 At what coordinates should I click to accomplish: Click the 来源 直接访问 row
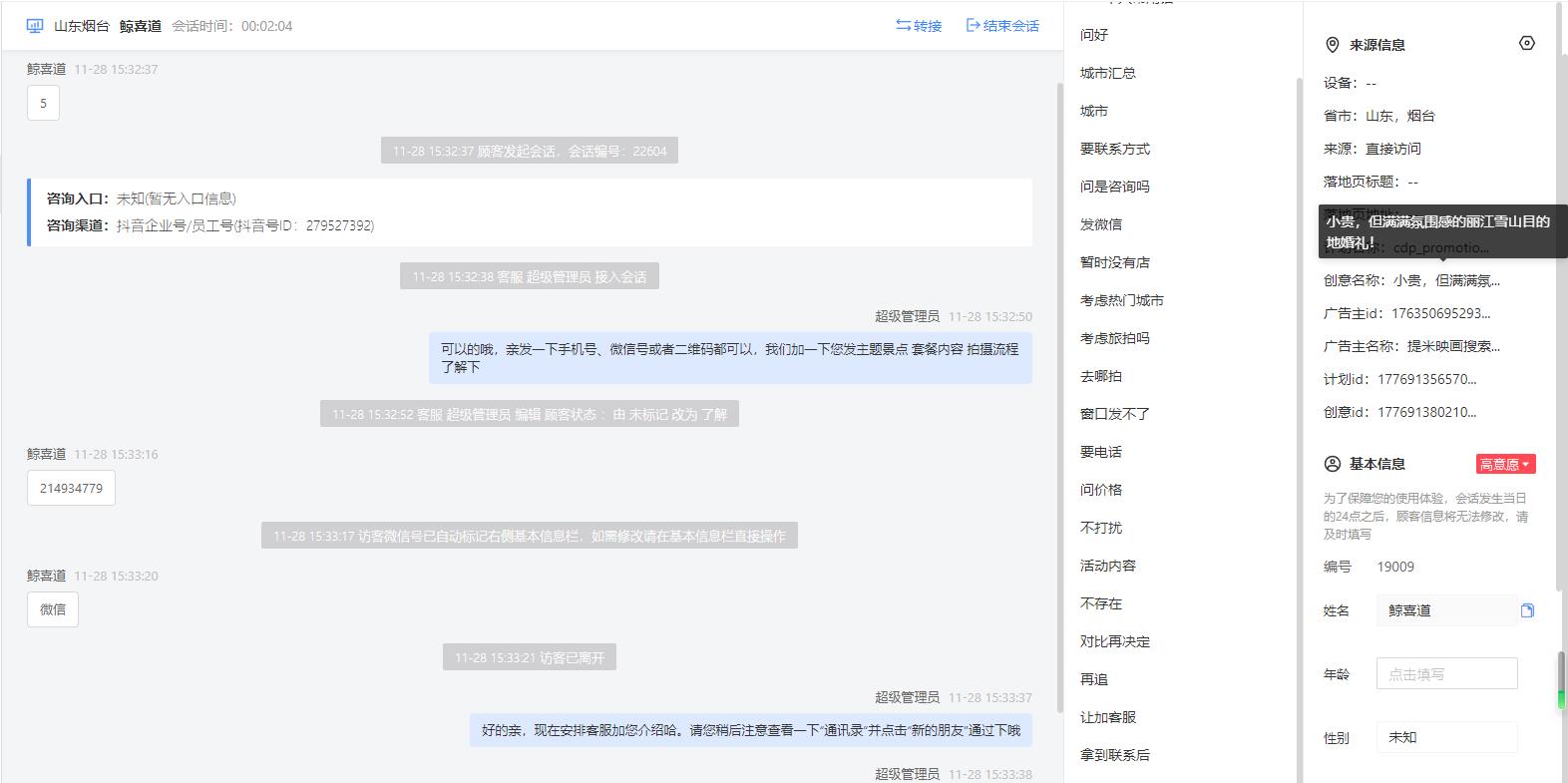click(x=1372, y=149)
